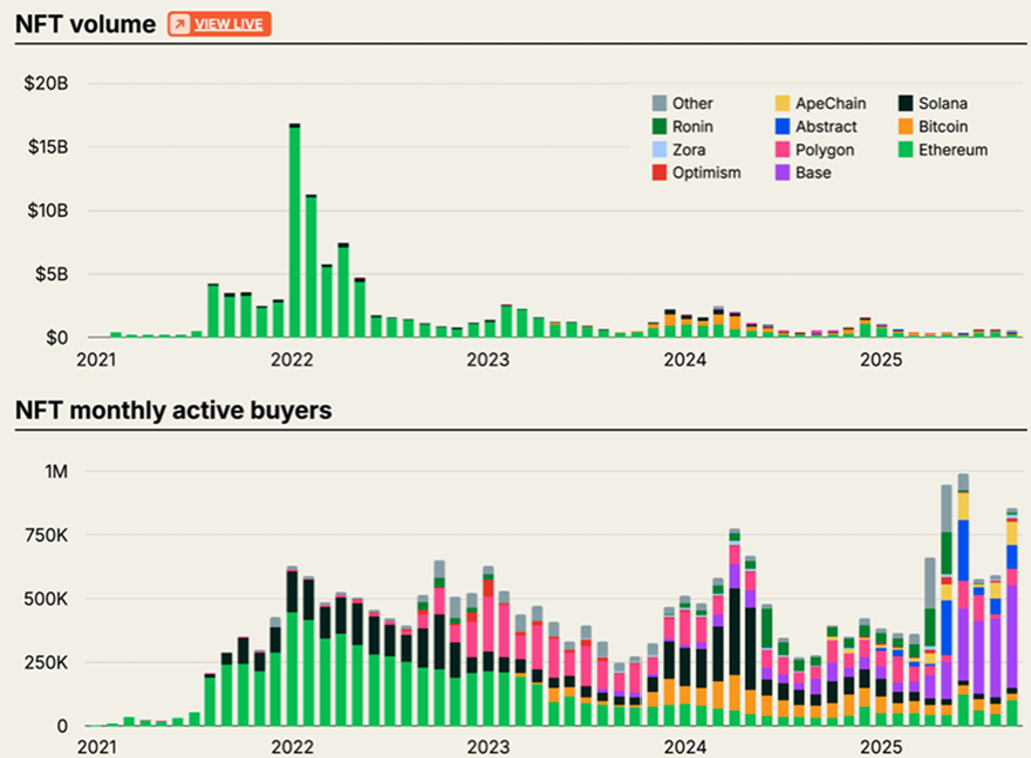Click the dark green Ronin legend swatch
Screen dimensions: 1031x758
click(658, 127)
